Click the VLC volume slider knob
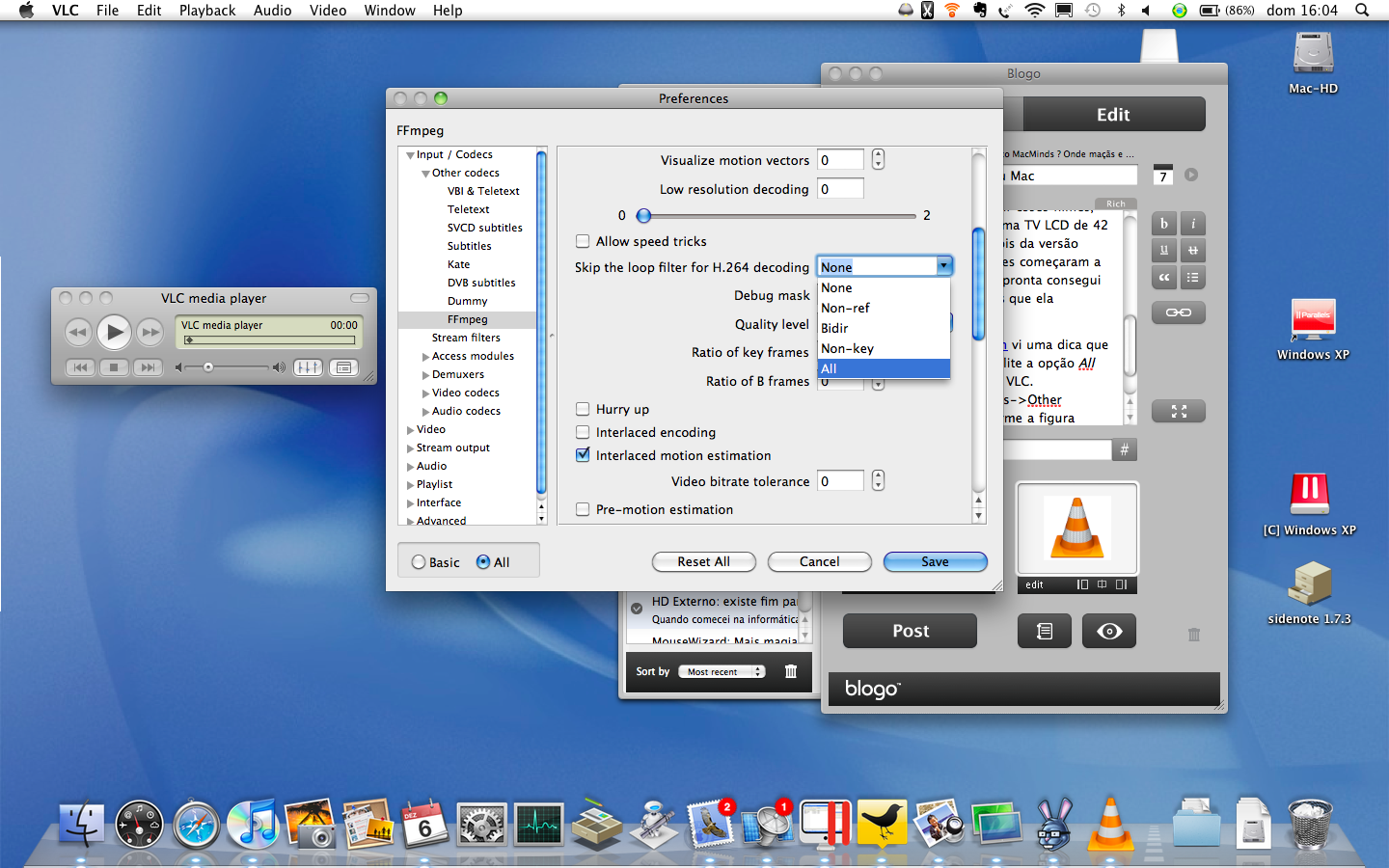The height and width of the screenshot is (868, 1389). tap(208, 367)
